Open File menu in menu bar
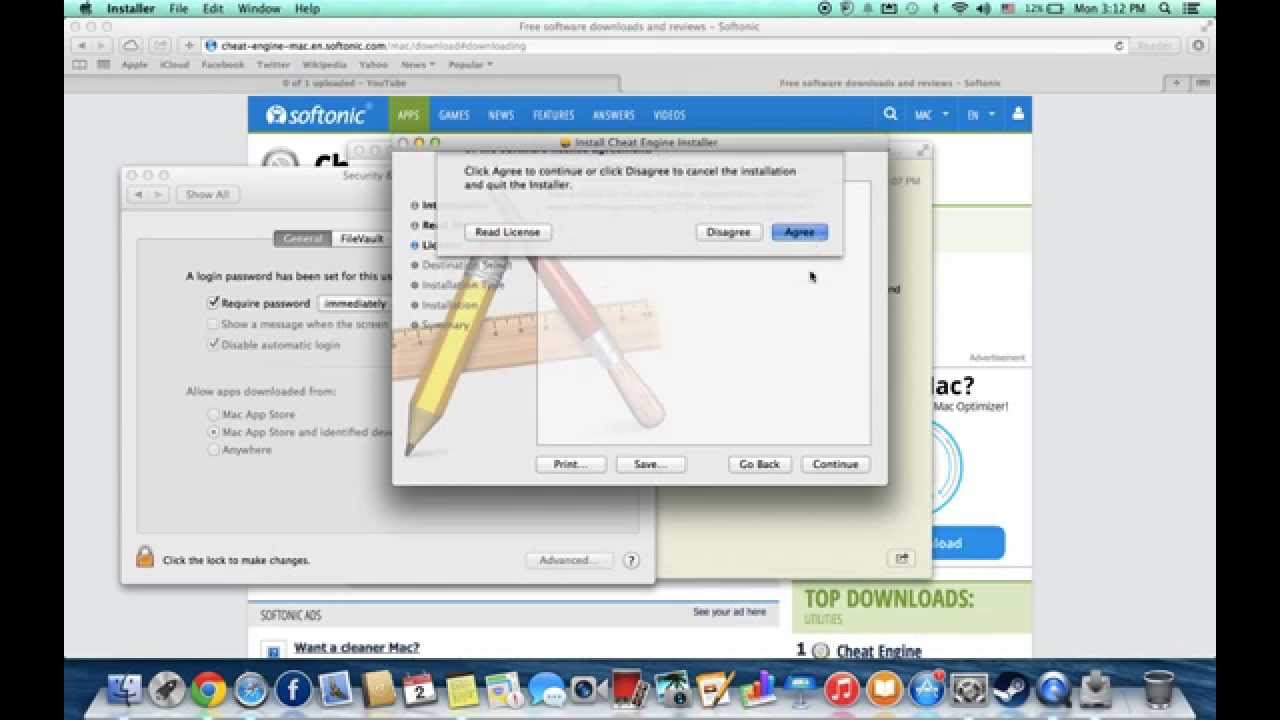This screenshot has width=1280, height=720. click(178, 8)
